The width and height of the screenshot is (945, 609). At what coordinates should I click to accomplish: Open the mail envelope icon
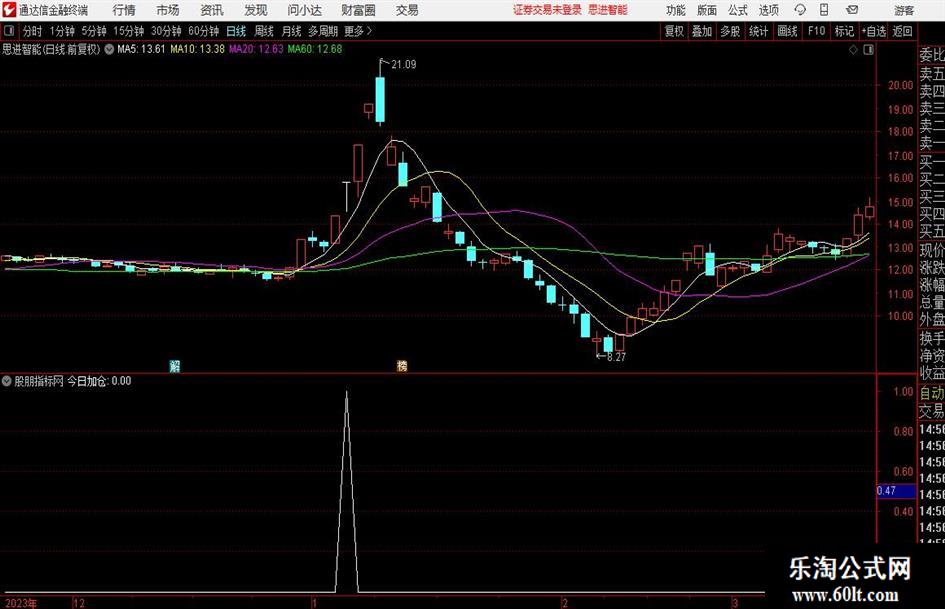pyautogui.click(x=852, y=10)
